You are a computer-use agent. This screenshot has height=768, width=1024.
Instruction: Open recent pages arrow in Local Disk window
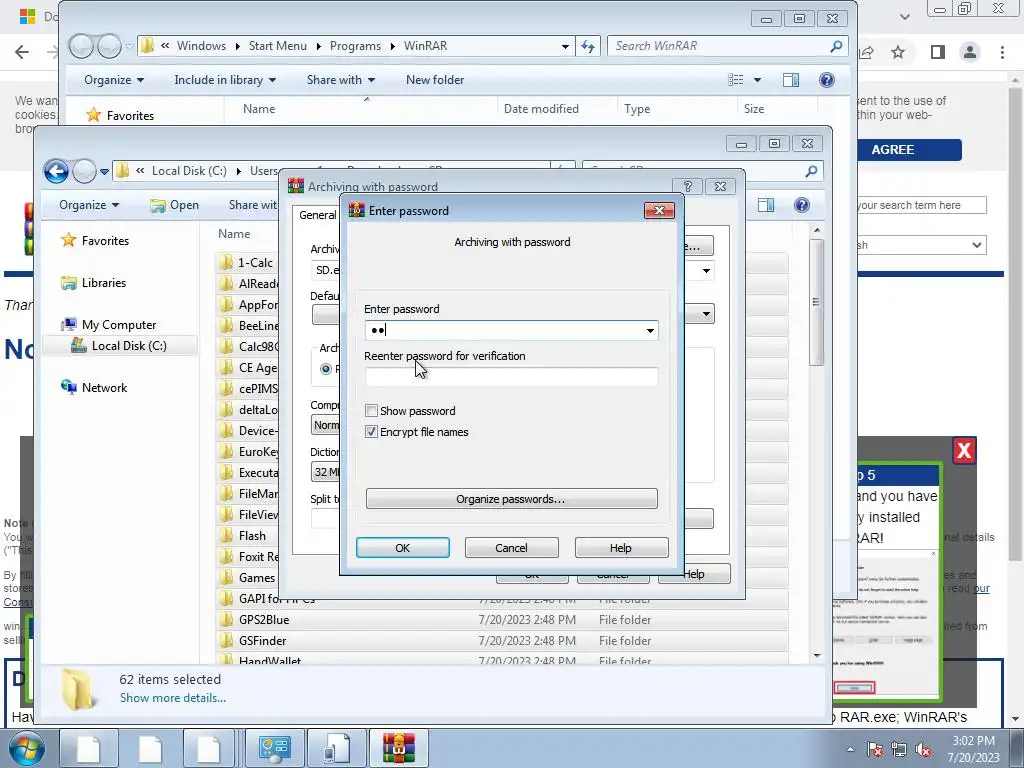[x=104, y=172]
